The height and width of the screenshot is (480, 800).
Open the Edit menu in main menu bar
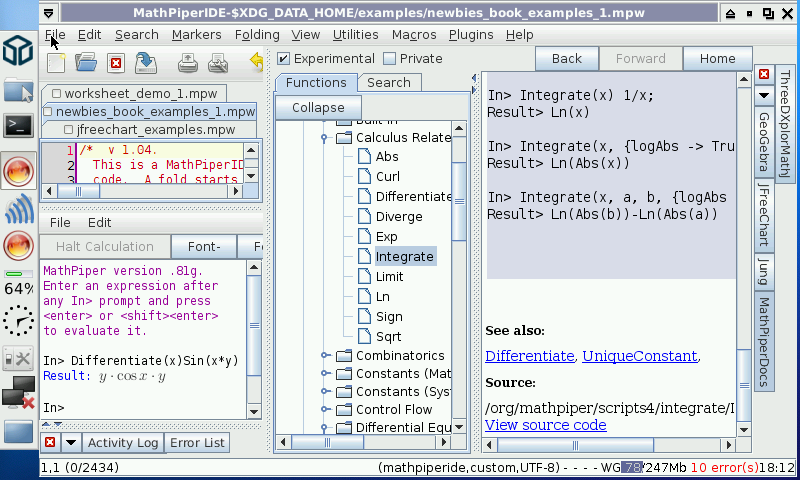(x=89, y=35)
